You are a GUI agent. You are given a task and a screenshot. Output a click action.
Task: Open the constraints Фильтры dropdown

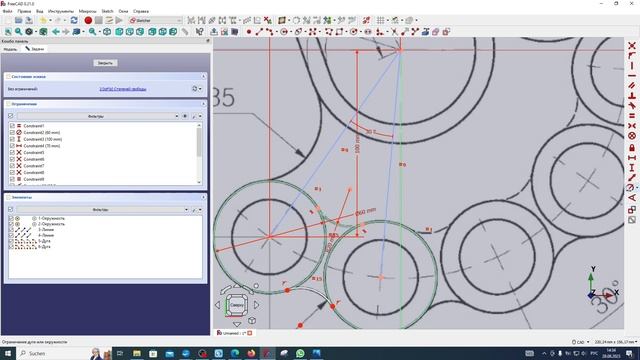(98, 116)
